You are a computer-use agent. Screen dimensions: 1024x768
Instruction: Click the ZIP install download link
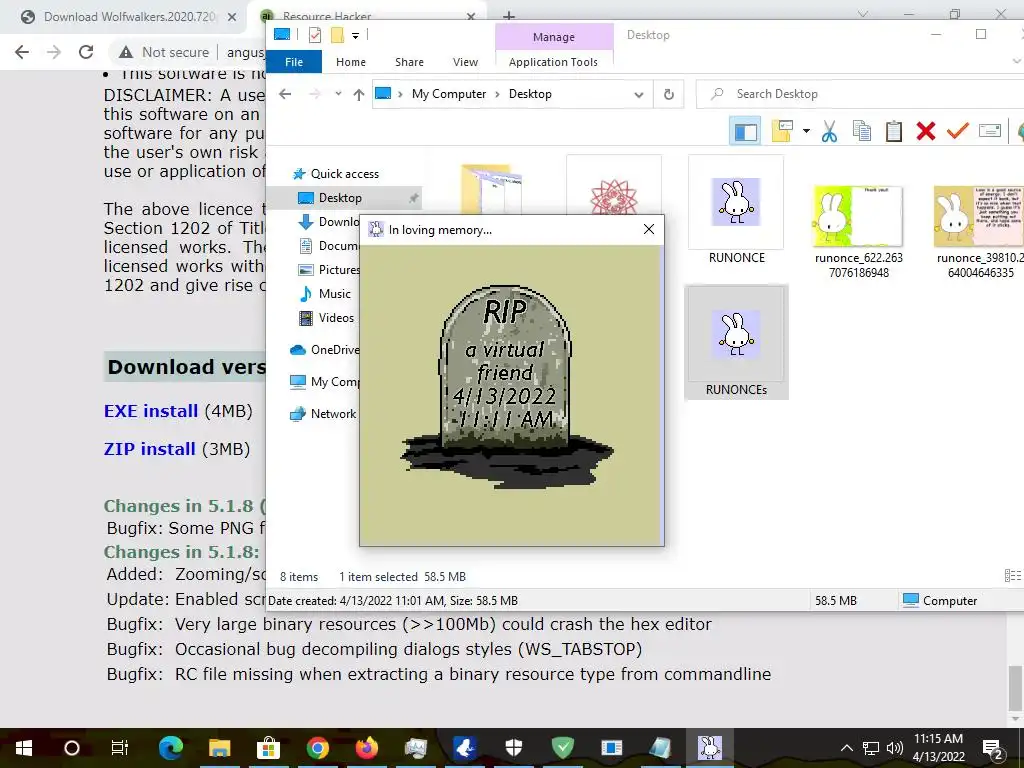(x=150, y=449)
